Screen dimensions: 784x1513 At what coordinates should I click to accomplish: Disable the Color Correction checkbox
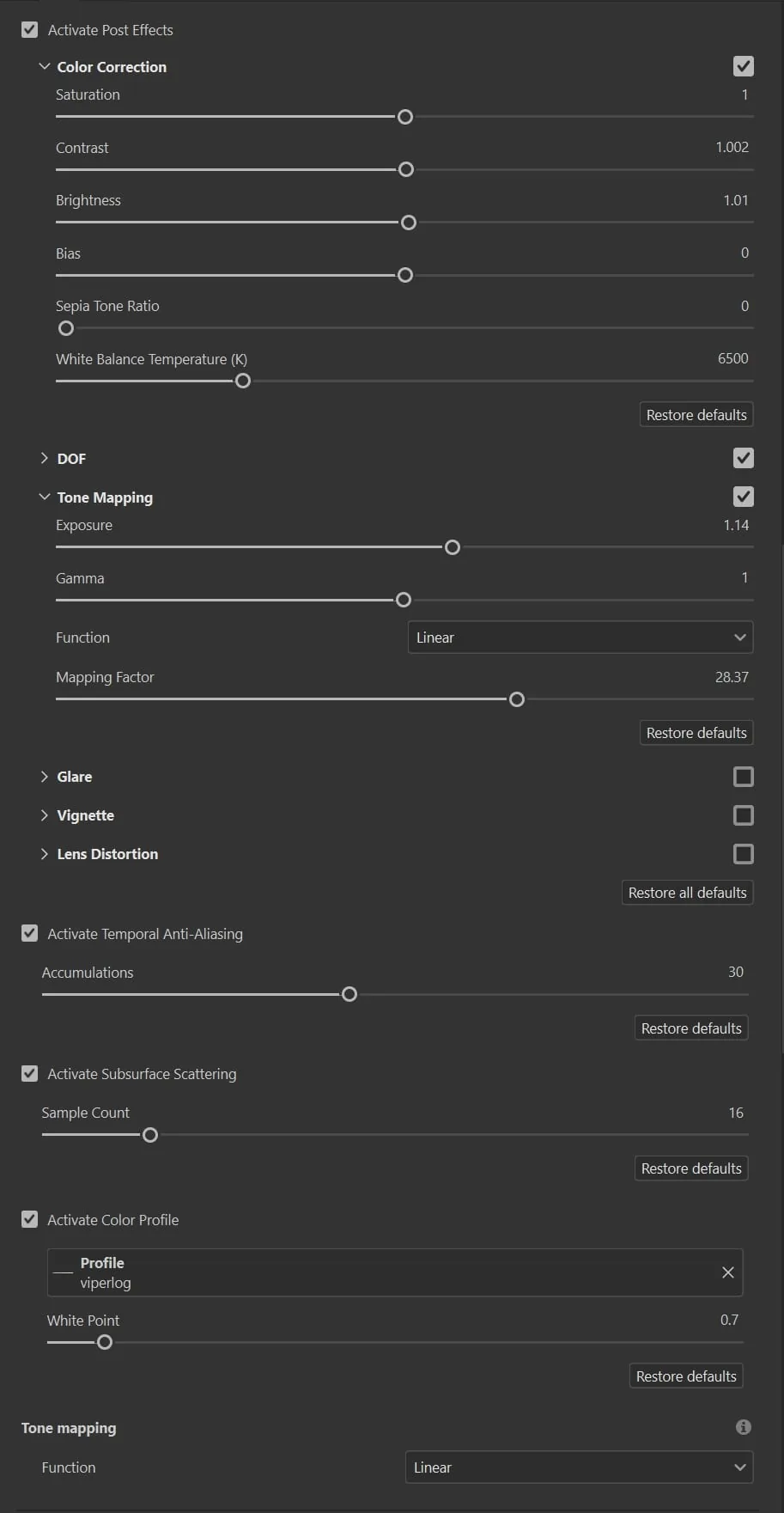pyautogui.click(x=744, y=66)
